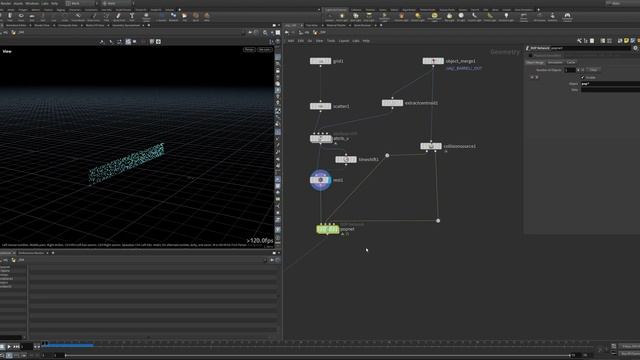Open the Add menu in network editor

point(291,41)
